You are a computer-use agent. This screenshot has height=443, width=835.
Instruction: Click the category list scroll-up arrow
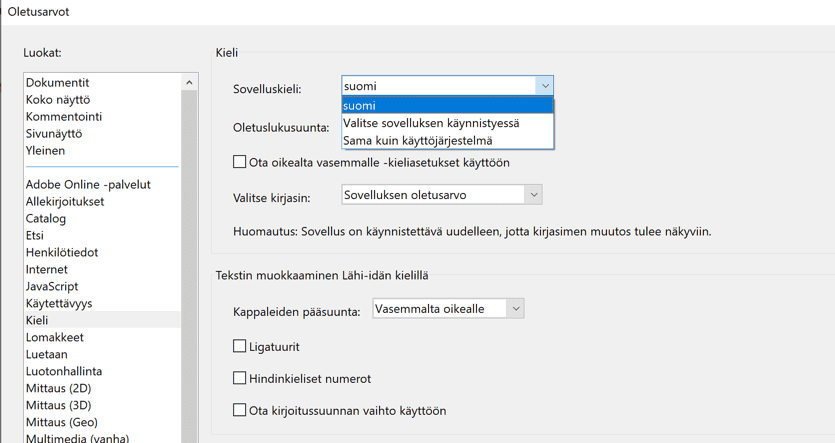[189, 83]
